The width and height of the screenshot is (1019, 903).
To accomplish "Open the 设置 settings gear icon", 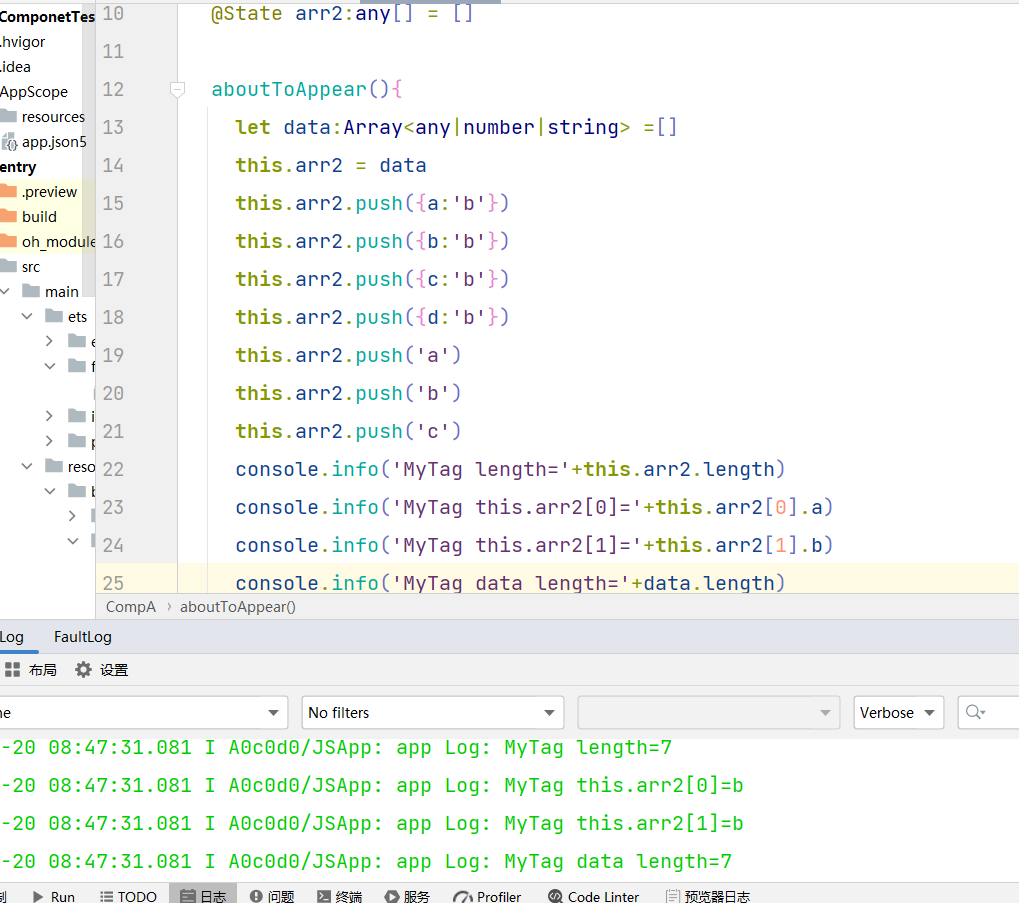I will (83, 670).
